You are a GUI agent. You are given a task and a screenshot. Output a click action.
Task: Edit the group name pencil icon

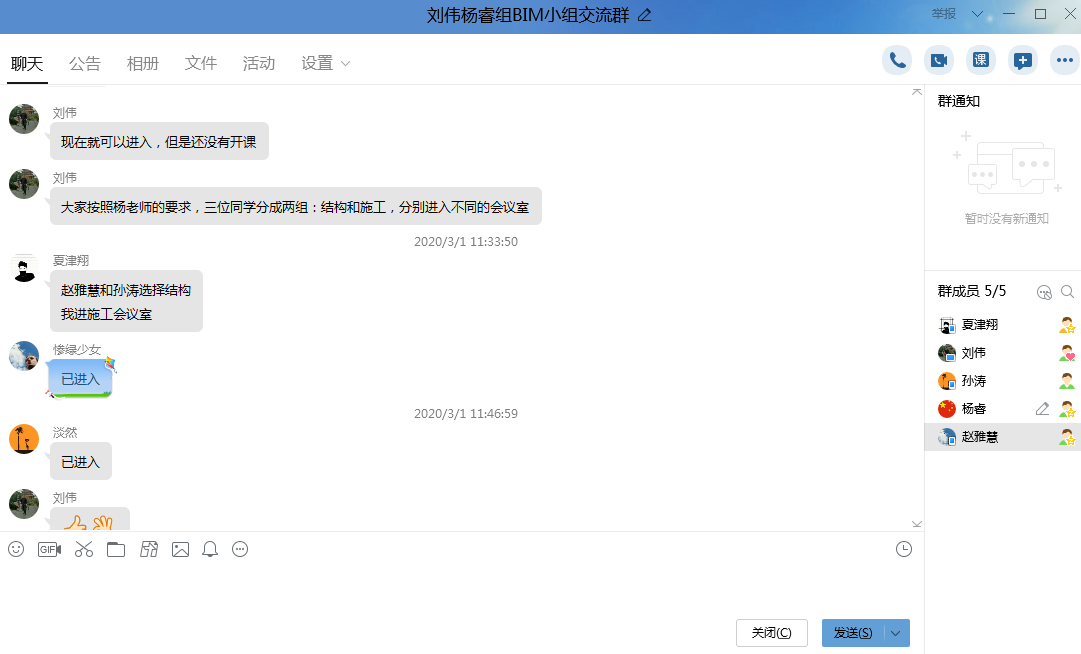click(x=645, y=15)
